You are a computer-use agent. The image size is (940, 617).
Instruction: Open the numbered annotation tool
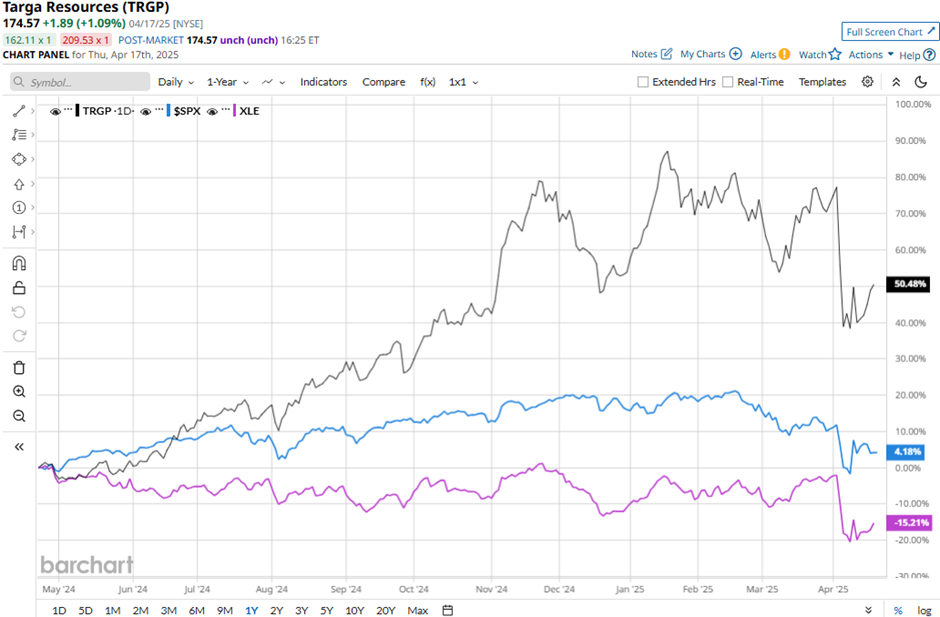point(19,207)
